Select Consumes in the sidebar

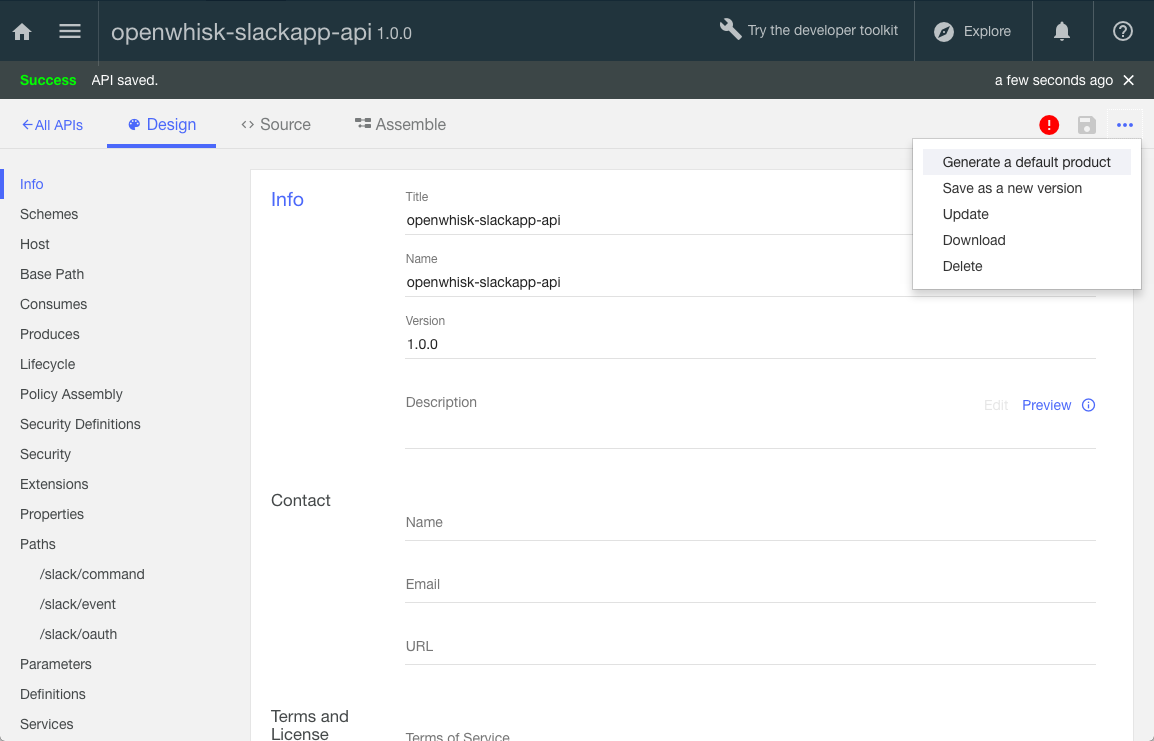click(53, 304)
